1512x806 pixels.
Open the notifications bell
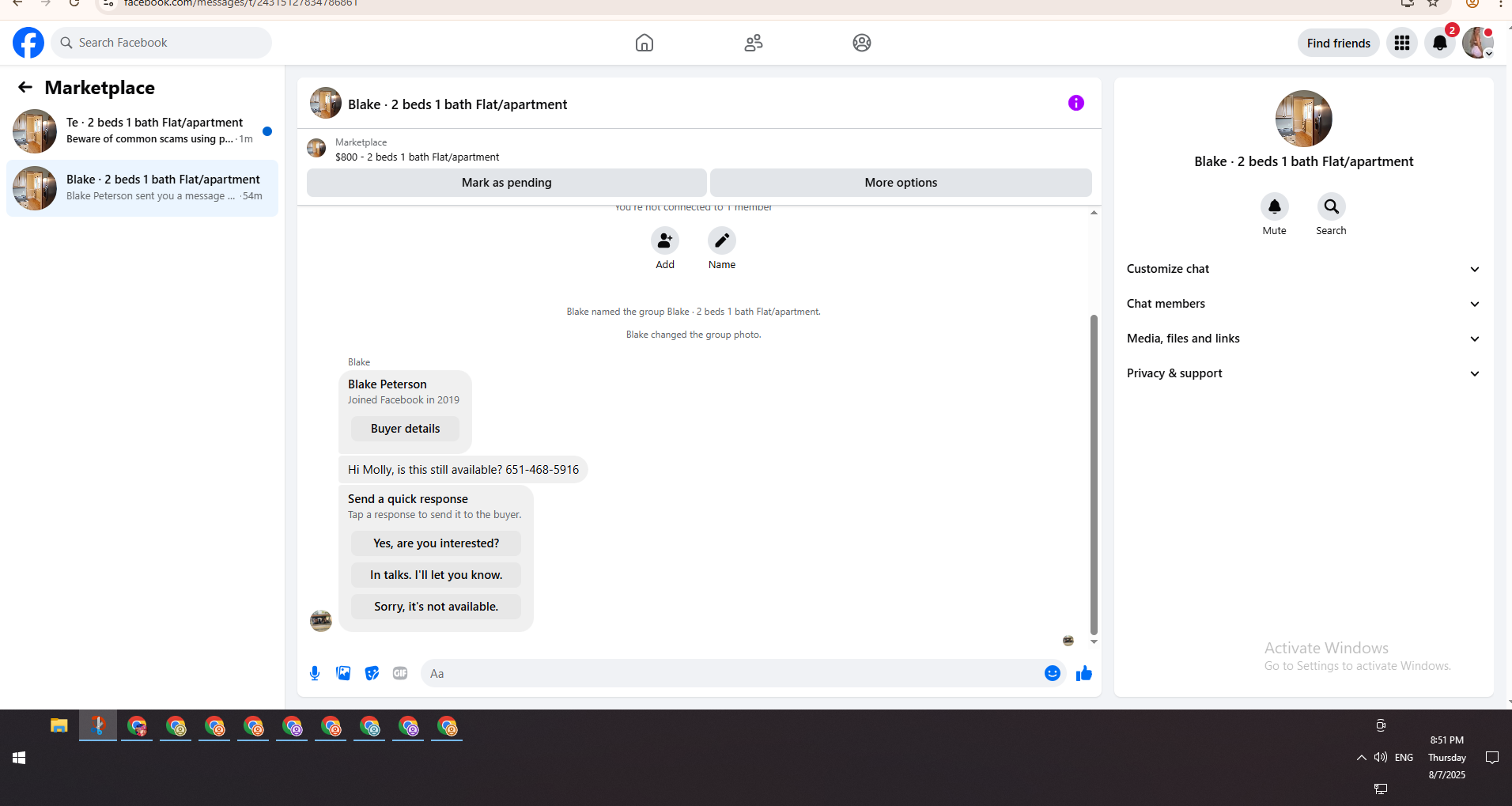[x=1440, y=43]
